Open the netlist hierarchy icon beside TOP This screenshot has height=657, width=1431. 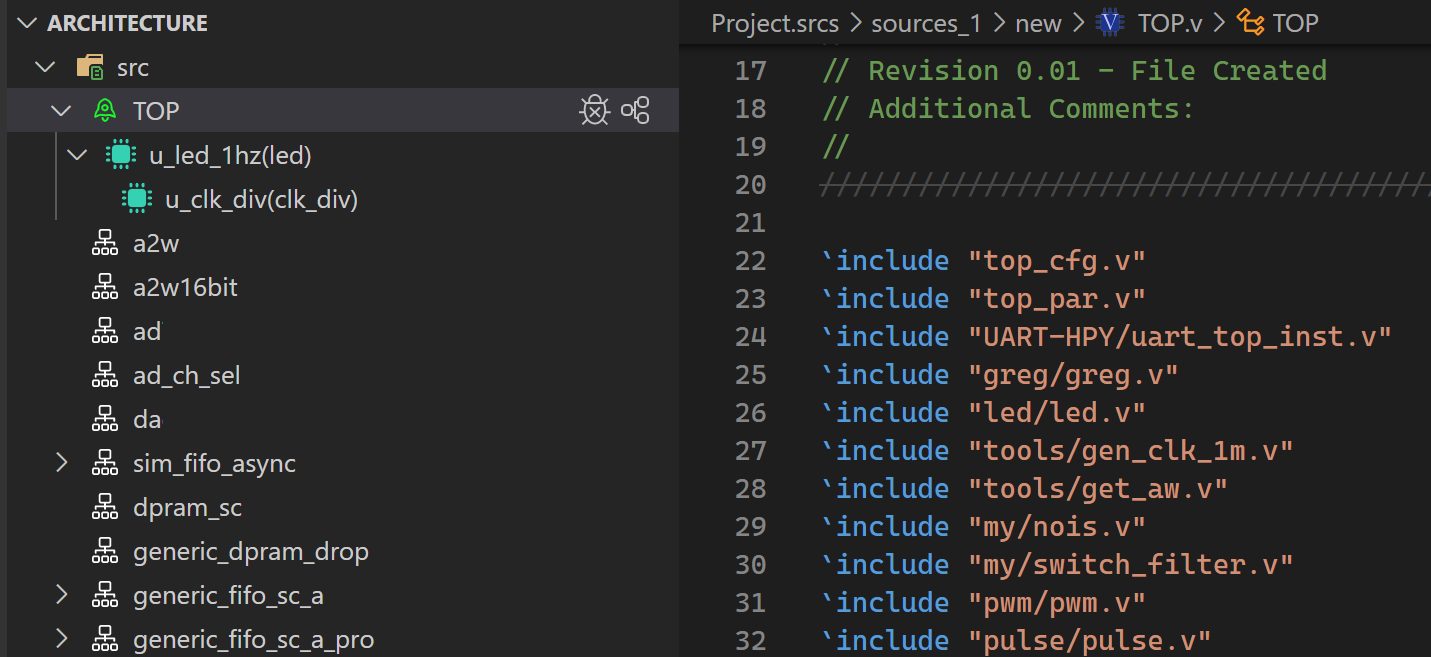[x=636, y=111]
